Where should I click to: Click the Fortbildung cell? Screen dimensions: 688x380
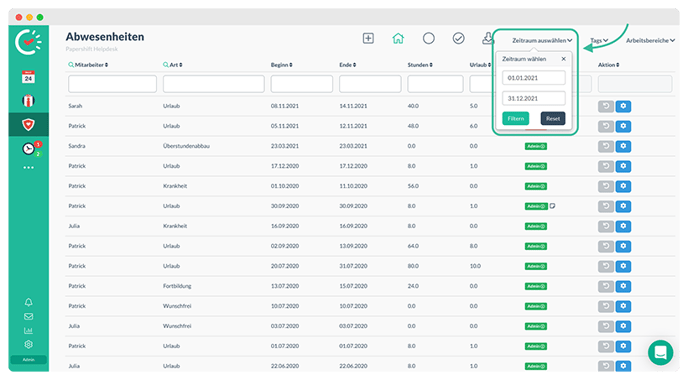(177, 286)
